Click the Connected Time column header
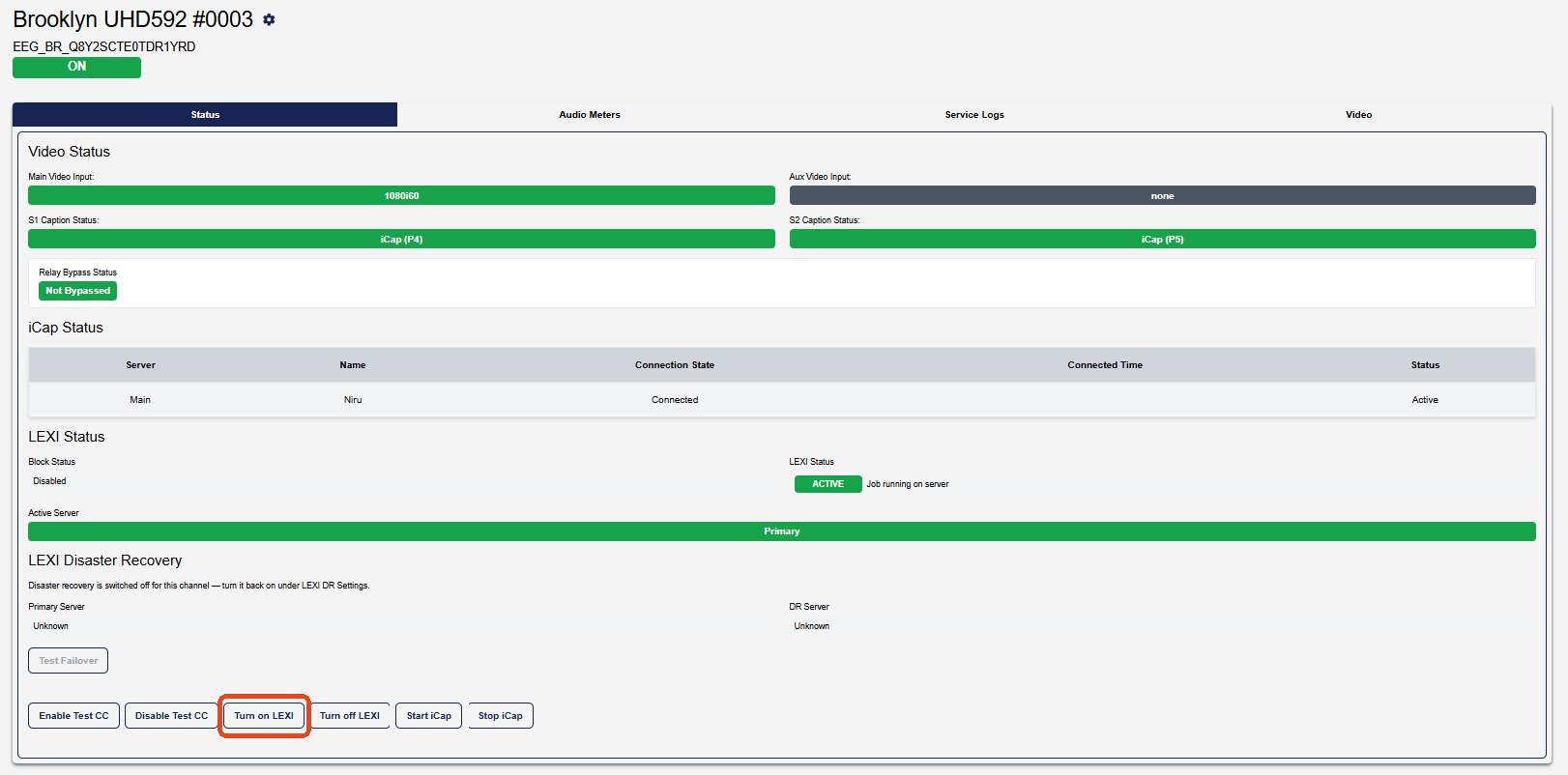The height and width of the screenshot is (775, 1568). click(x=1105, y=365)
